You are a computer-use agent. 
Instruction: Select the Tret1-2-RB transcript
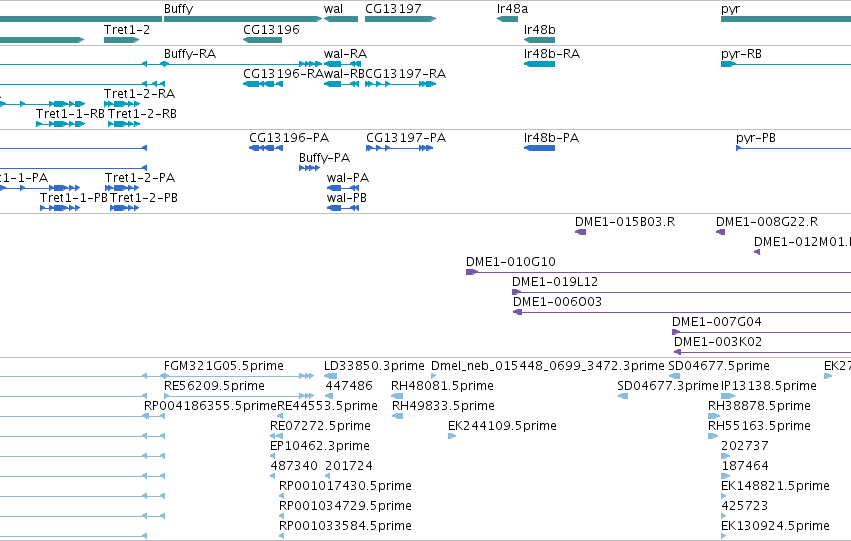point(124,124)
